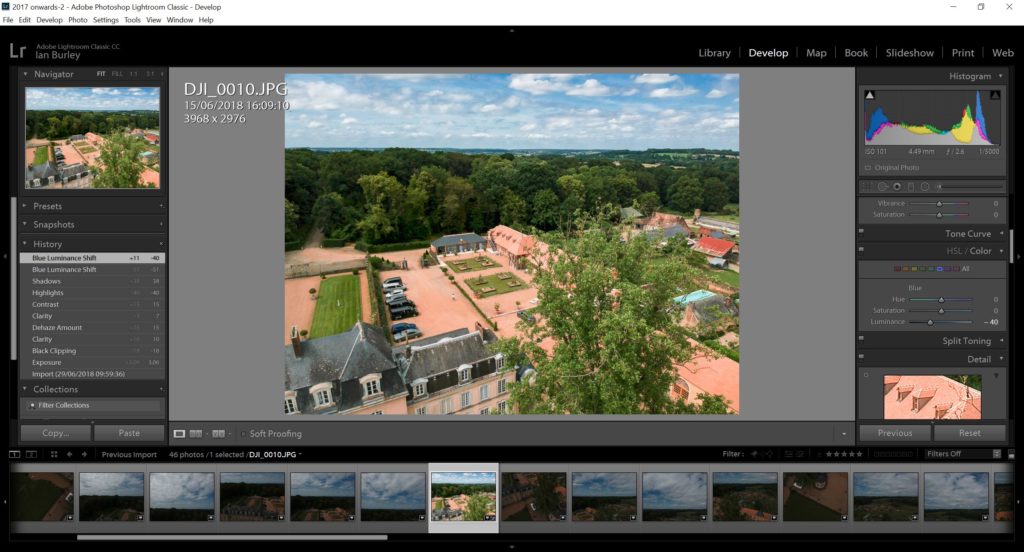Show grid view from filmstrip bar
Image resolution: width=1024 pixels, height=552 pixels.
point(51,454)
